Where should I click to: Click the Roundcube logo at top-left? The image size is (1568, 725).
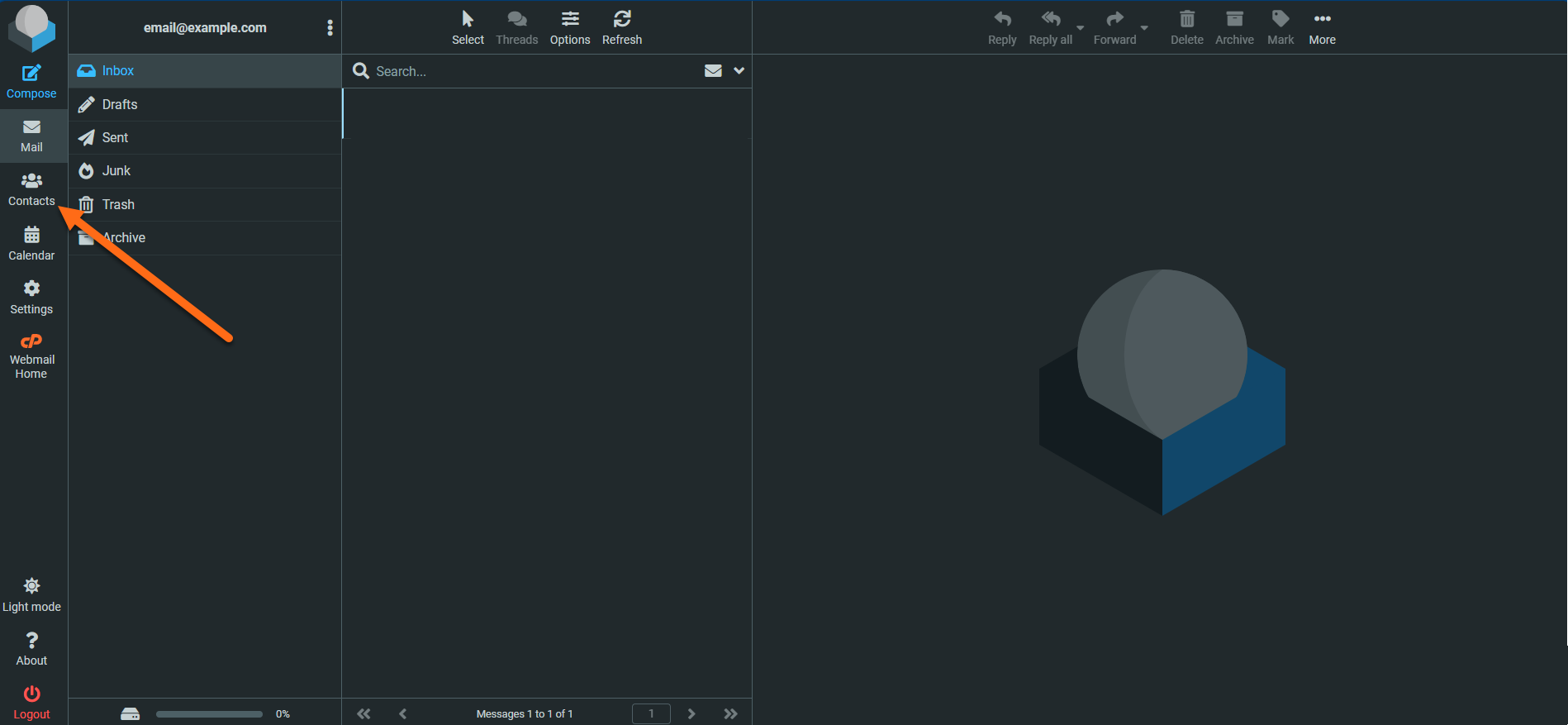(x=31, y=27)
